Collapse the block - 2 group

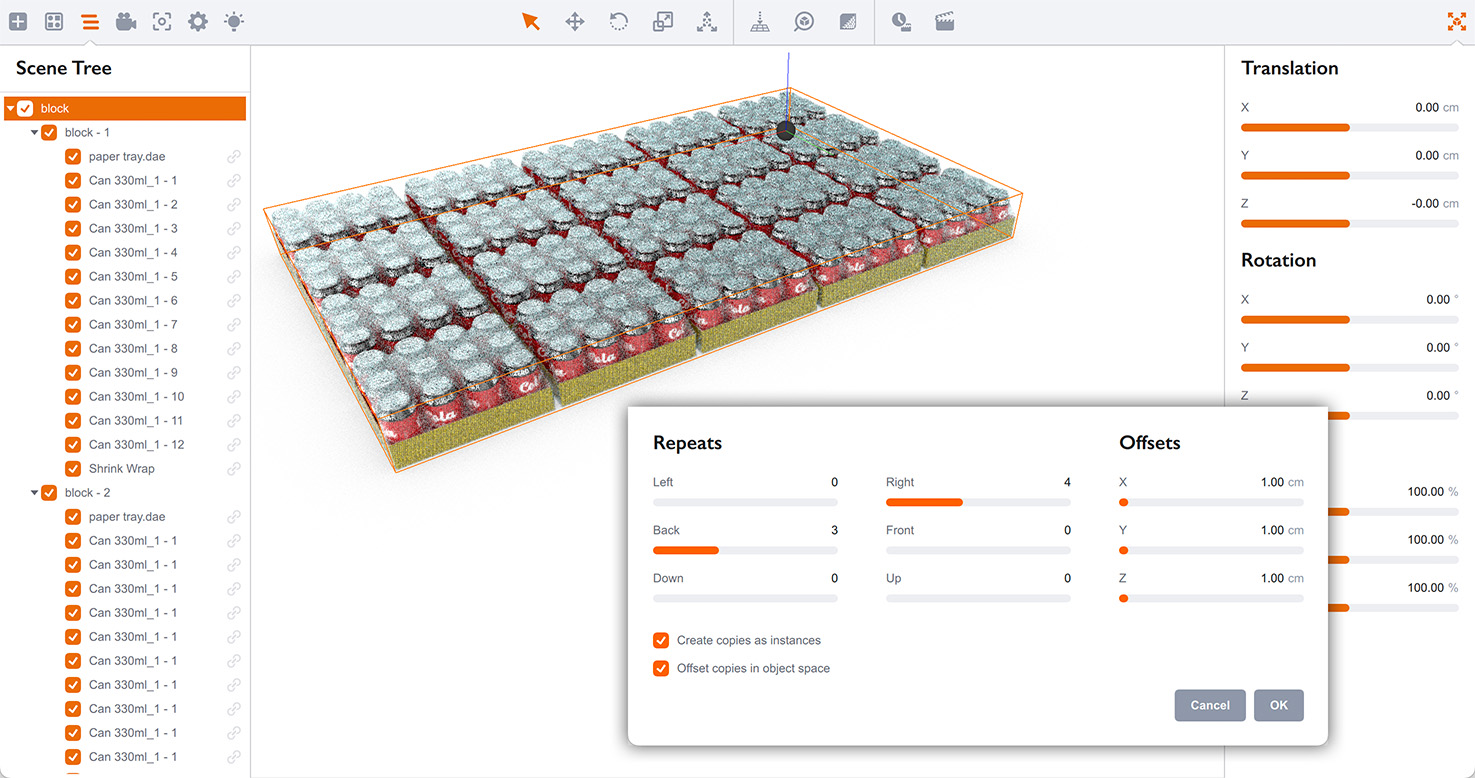click(x=34, y=492)
